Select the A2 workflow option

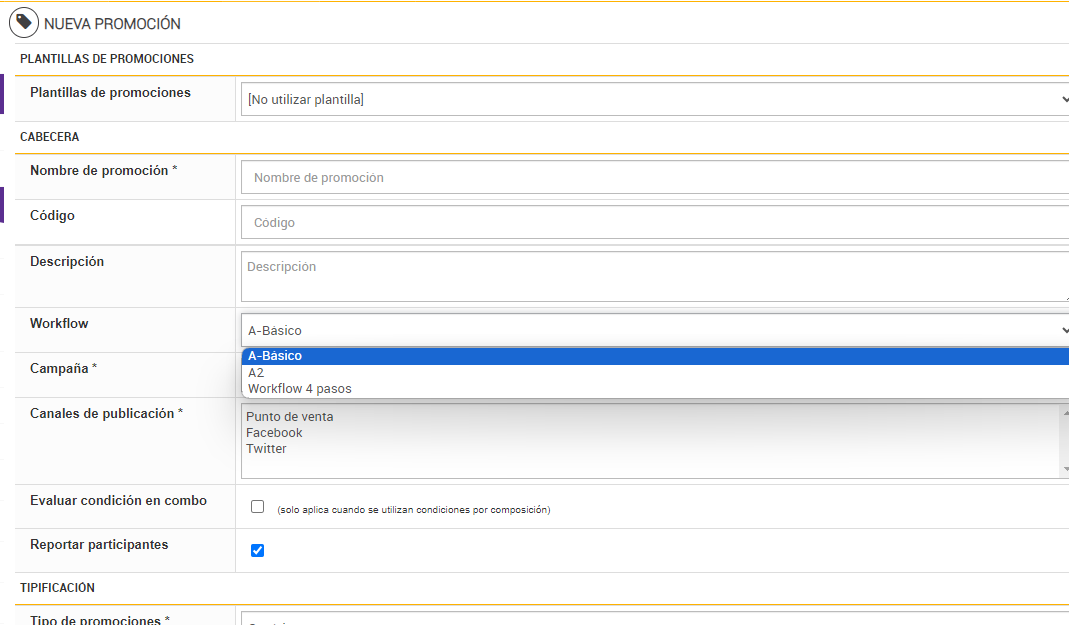[257, 372]
